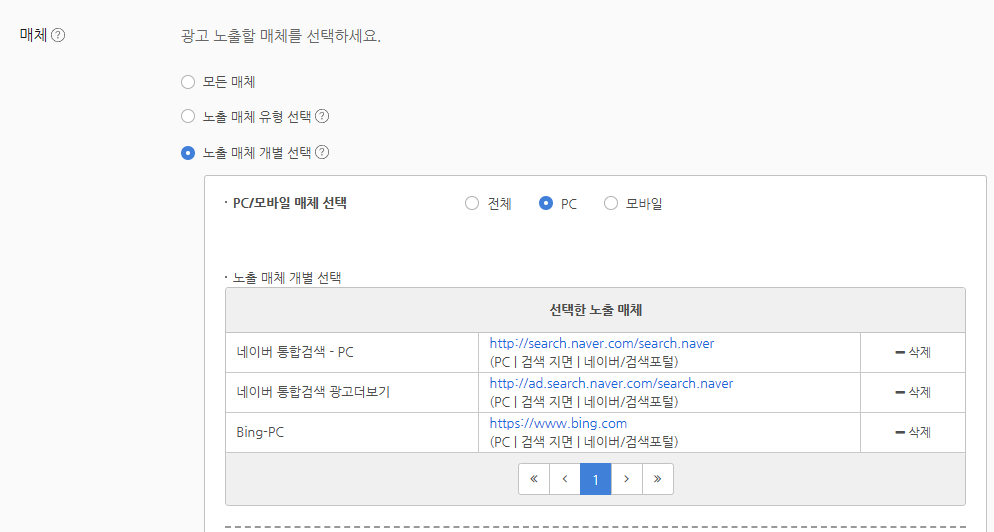Delete the Bing-PC row
Viewport: 994px width, 532px height.
coord(913,432)
